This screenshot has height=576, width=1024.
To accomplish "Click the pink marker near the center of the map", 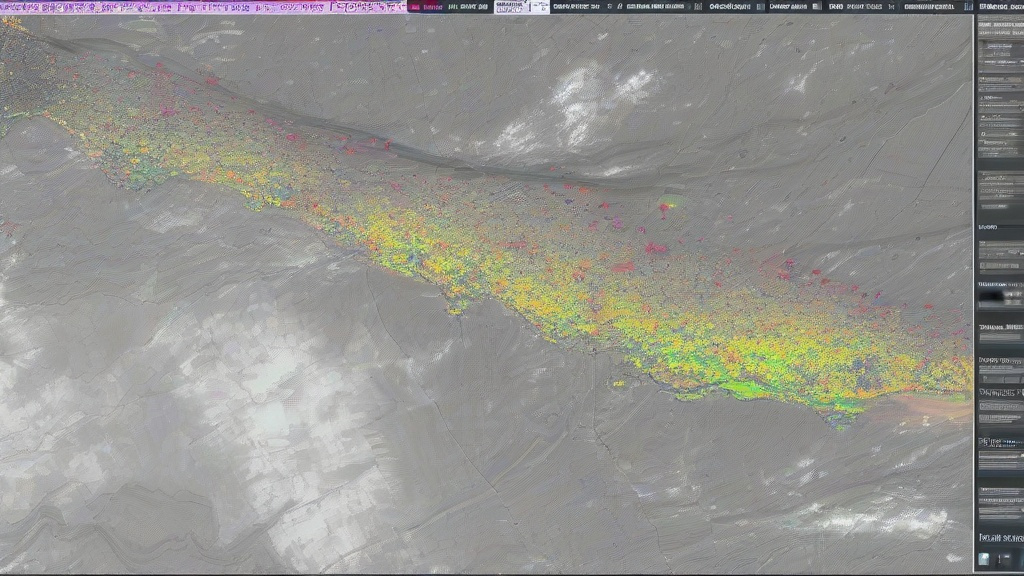I will pyautogui.click(x=654, y=248).
